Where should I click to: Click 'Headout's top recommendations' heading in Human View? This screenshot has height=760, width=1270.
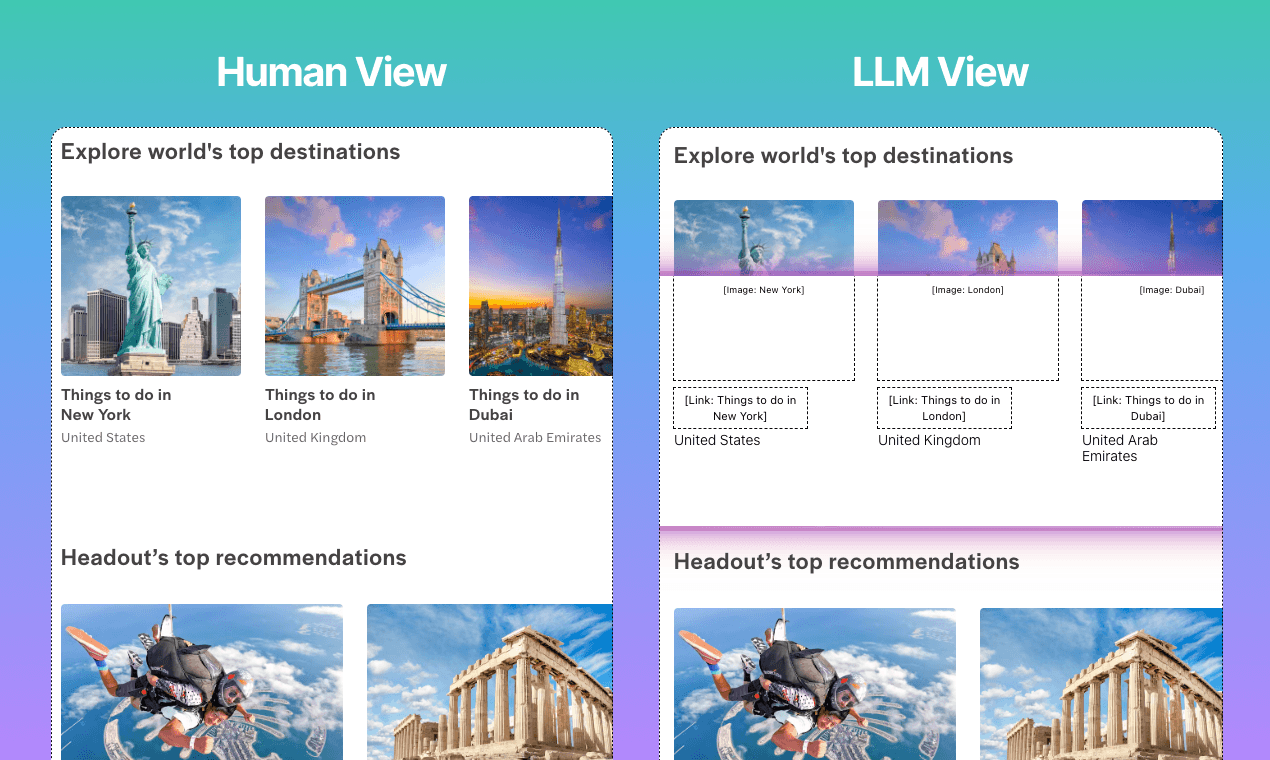pos(233,558)
